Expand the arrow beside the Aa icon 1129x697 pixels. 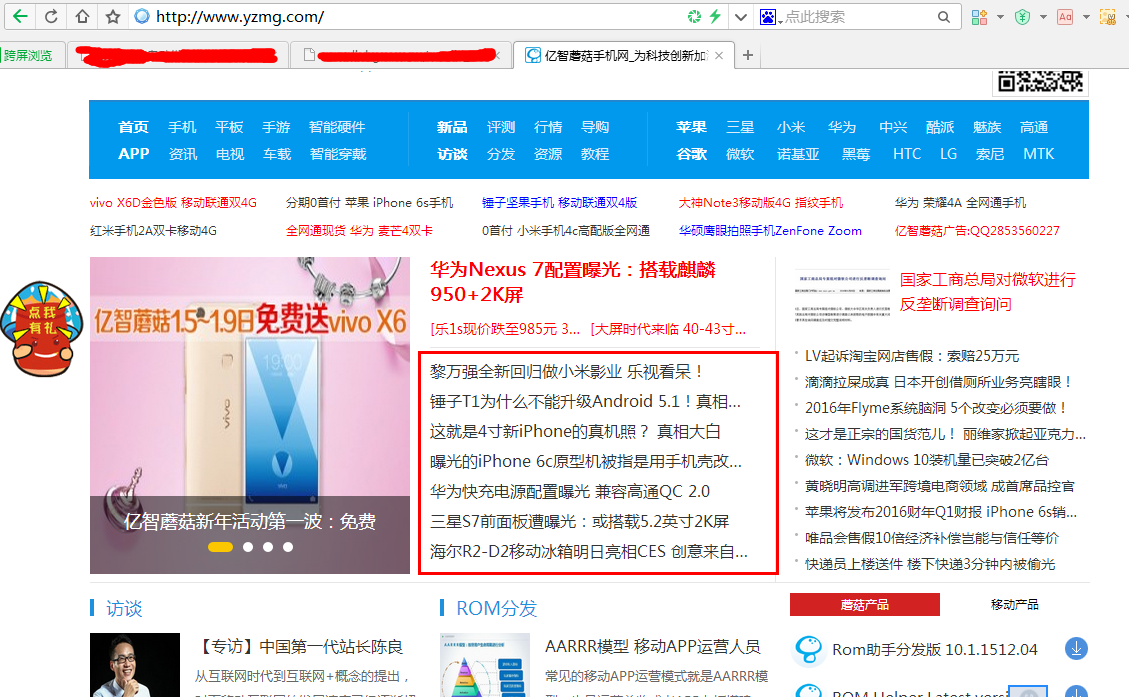coord(1086,17)
